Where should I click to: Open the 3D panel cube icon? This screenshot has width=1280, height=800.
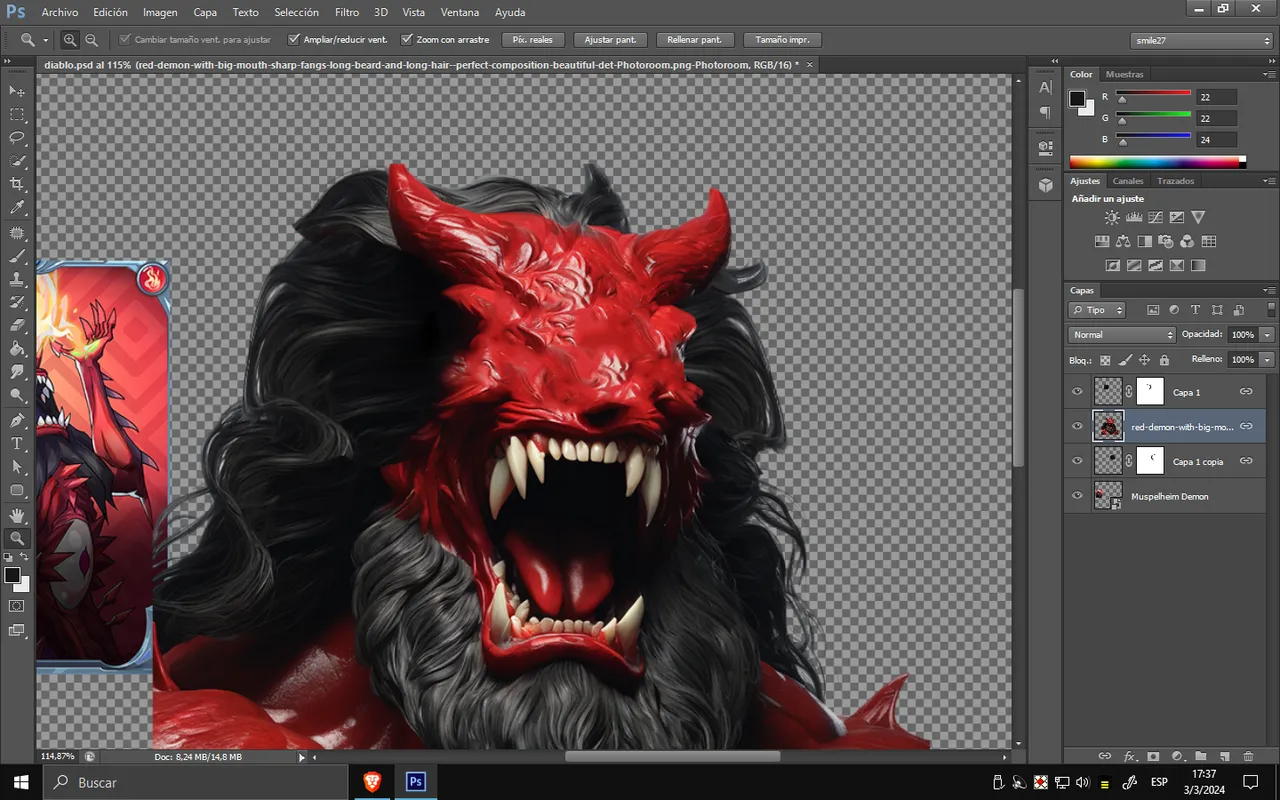coord(1045,185)
